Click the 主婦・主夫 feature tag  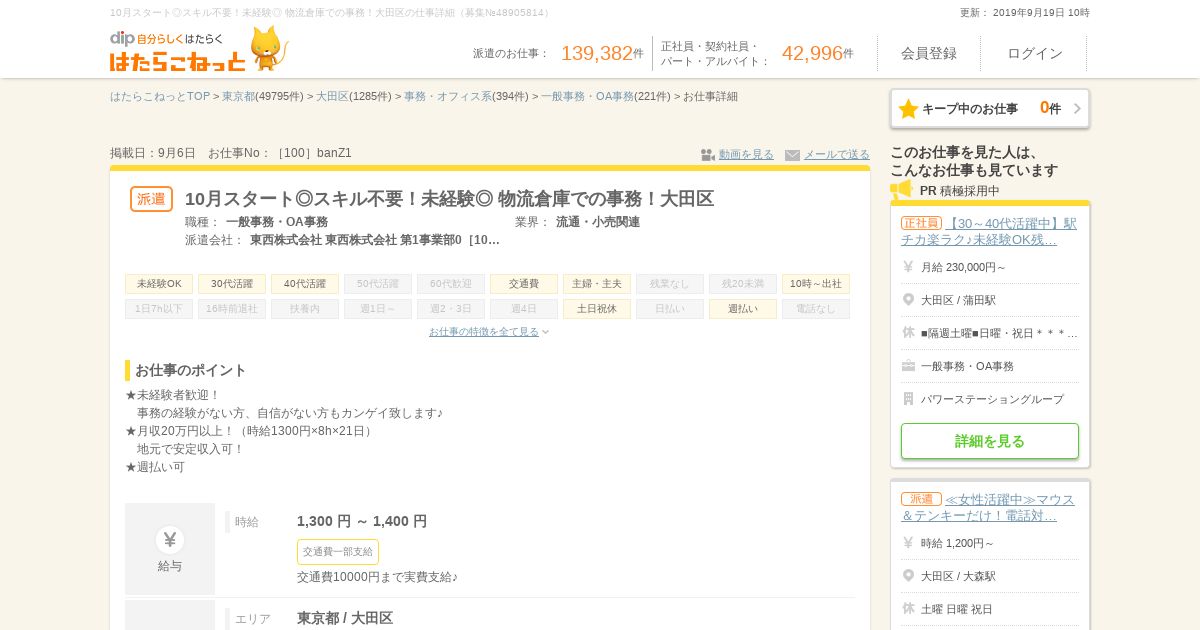597,284
